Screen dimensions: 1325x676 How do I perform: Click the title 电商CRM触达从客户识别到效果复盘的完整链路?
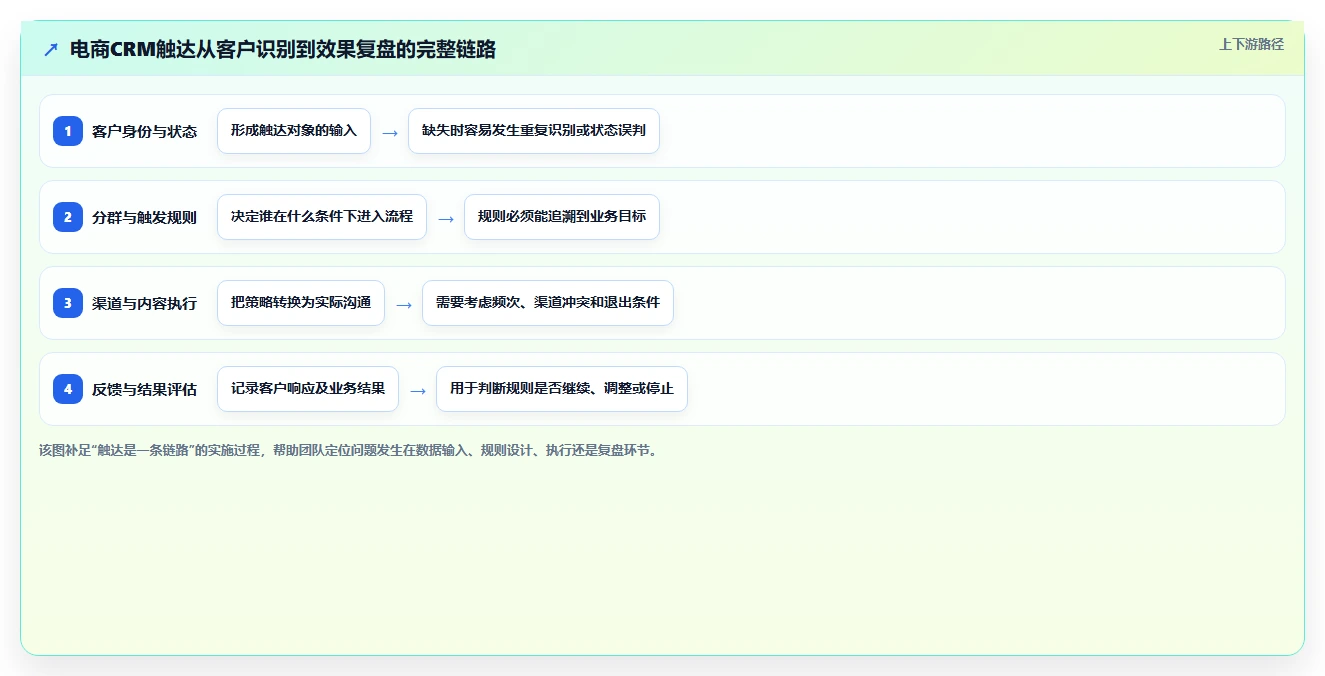point(283,49)
